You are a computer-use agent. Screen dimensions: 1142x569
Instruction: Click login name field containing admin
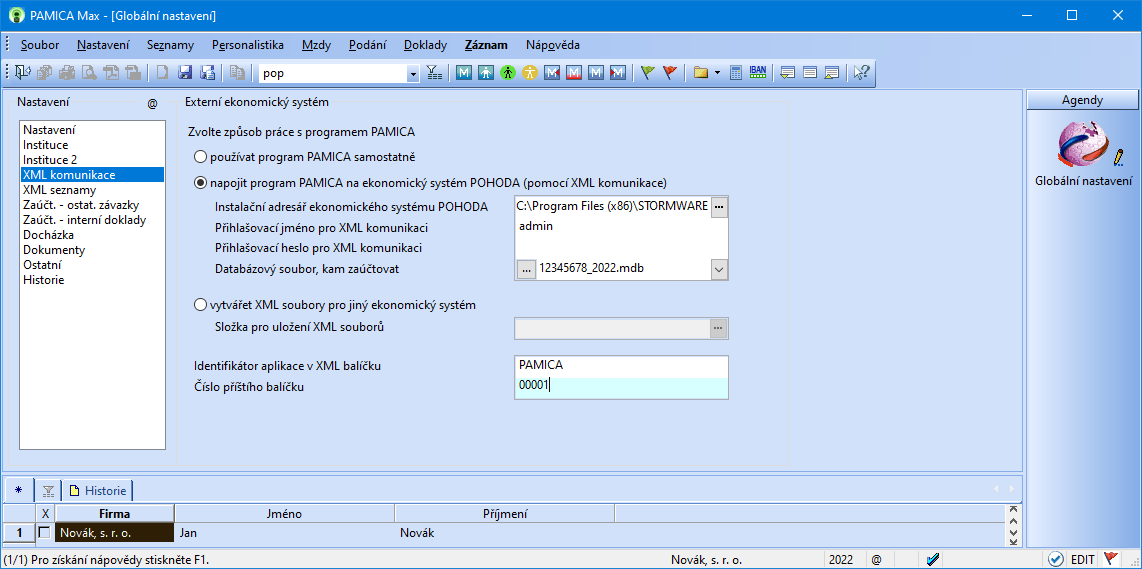click(621, 227)
